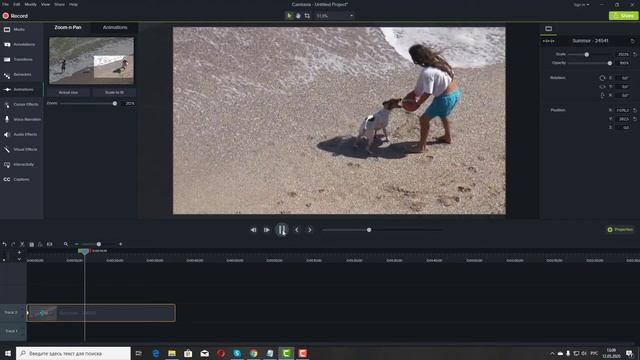Select the Summer clip on Track 2
640x360 pixels.
101,313
